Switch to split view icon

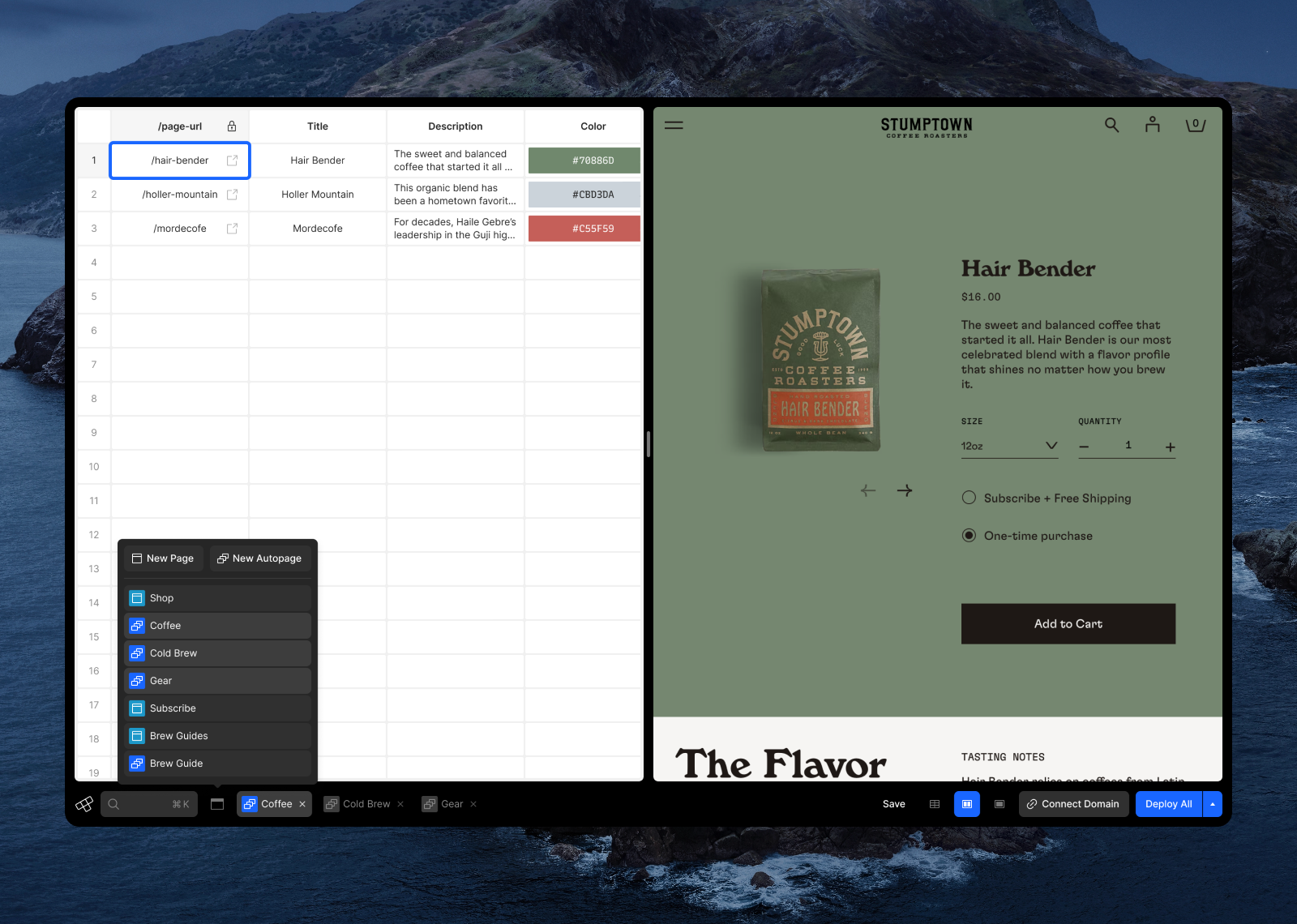(x=967, y=804)
